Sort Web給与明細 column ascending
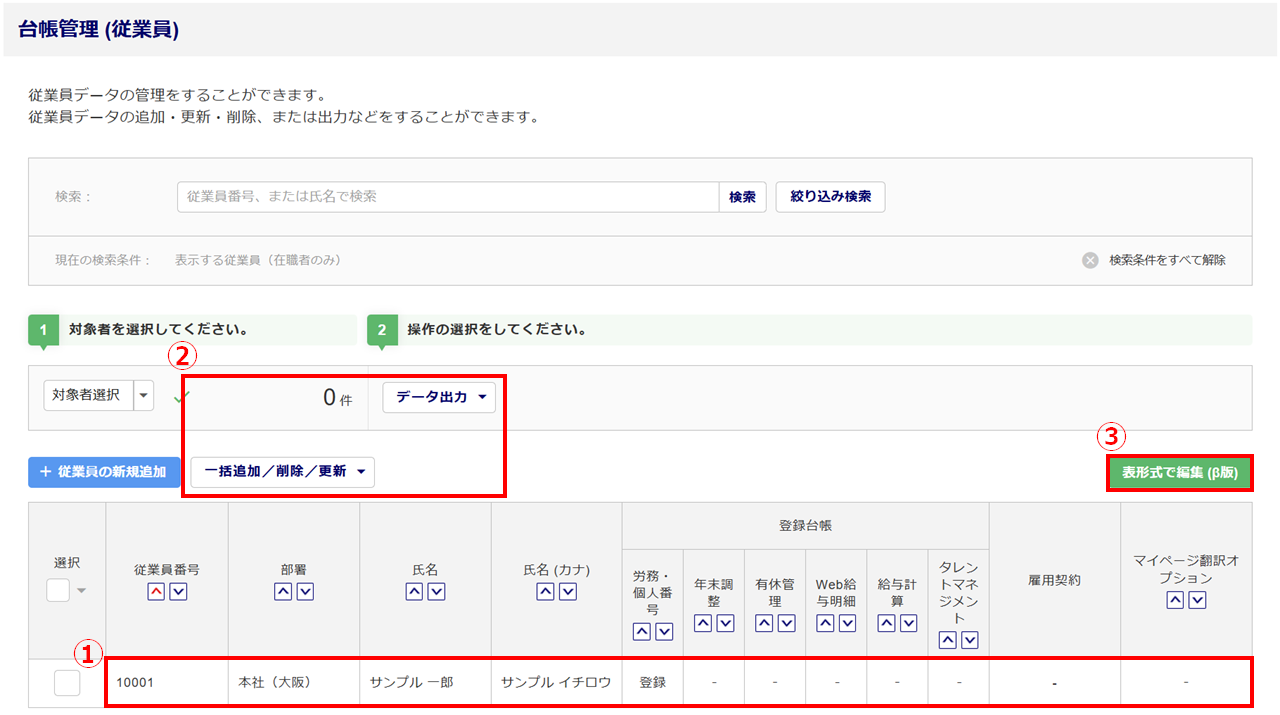Viewport: 1280px width, 715px height. [825, 623]
